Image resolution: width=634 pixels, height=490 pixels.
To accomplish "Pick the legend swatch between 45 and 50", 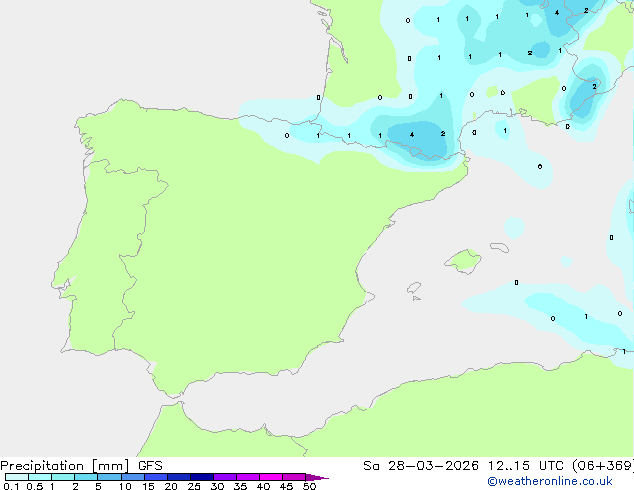I will pos(294,477).
